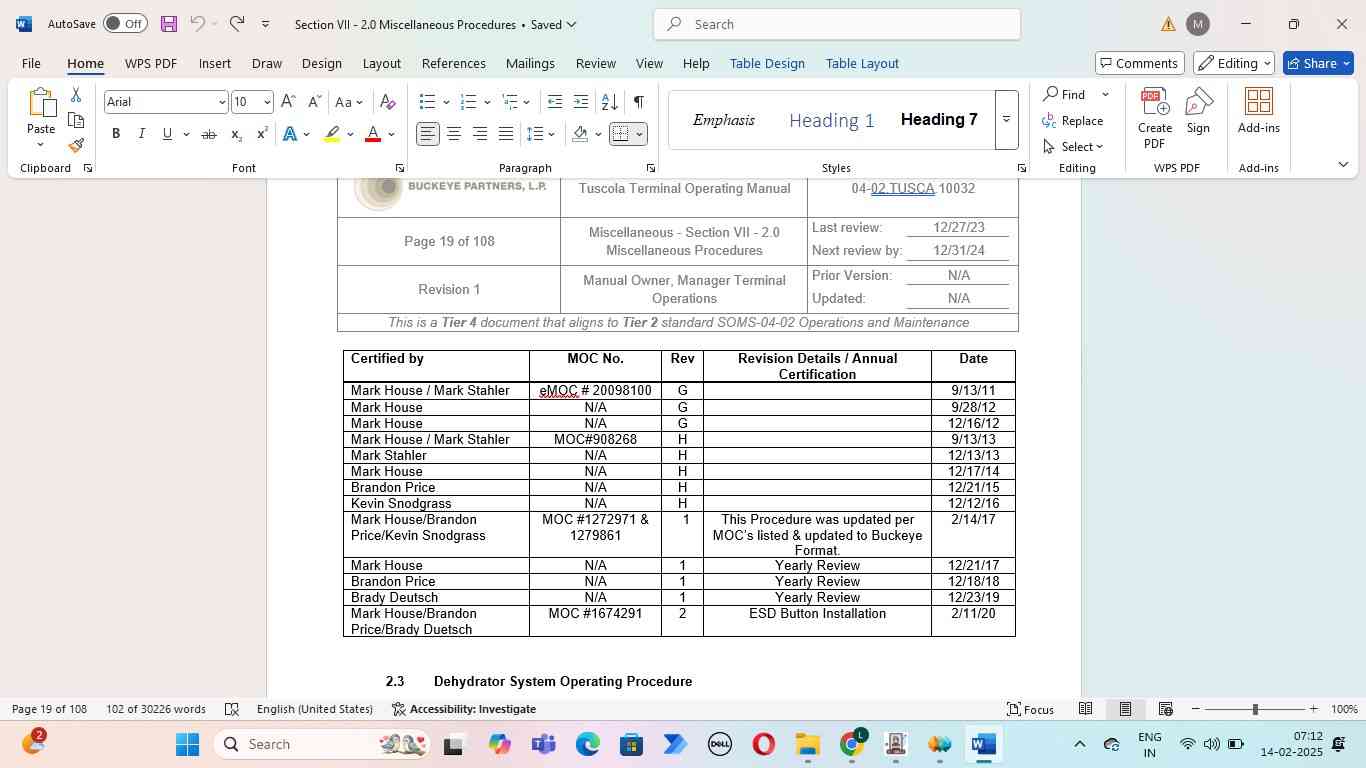Click the Sign icon in WPS PDF
The image size is (1366, 768).
pos(1198,111)
